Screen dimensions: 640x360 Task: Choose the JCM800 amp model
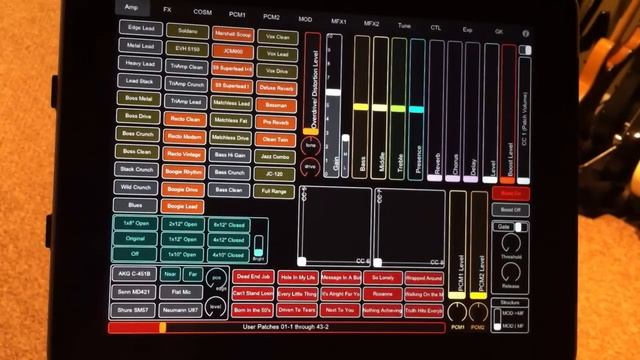tap(233, 51)
